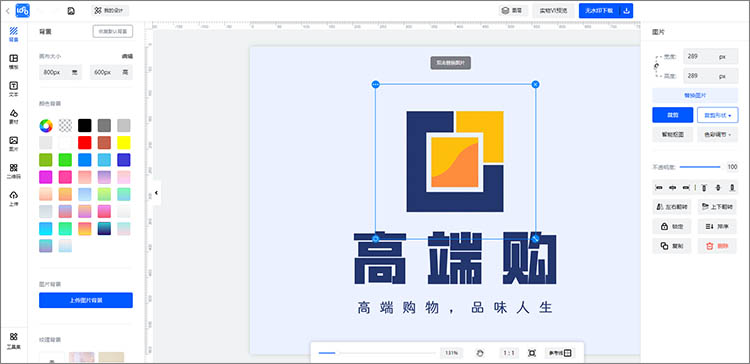Click the red Delete button
The height and width of the screenshot is (364, 750).
[717, 246]
